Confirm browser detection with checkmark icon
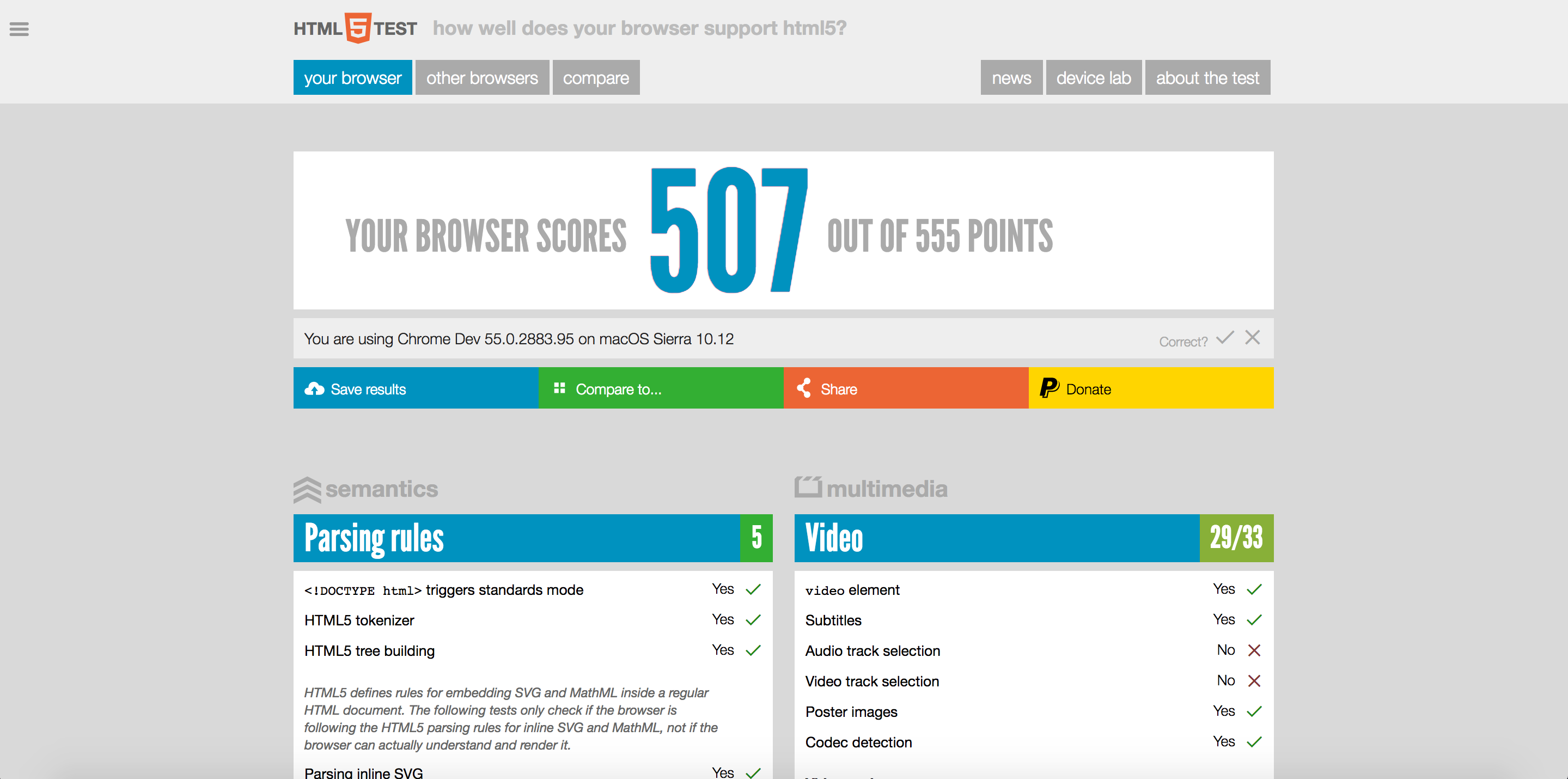The width and height of the screenshot is (1568, 779). click(1225, 337)
